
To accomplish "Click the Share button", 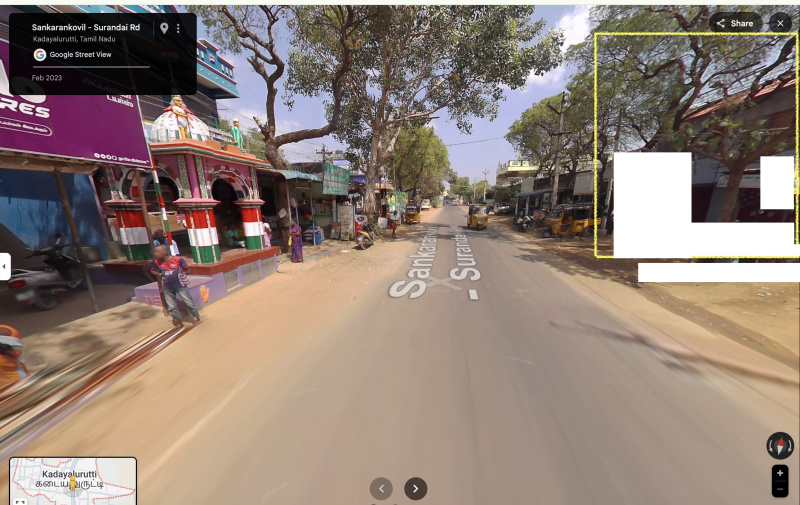I will [x=735, y=23].
